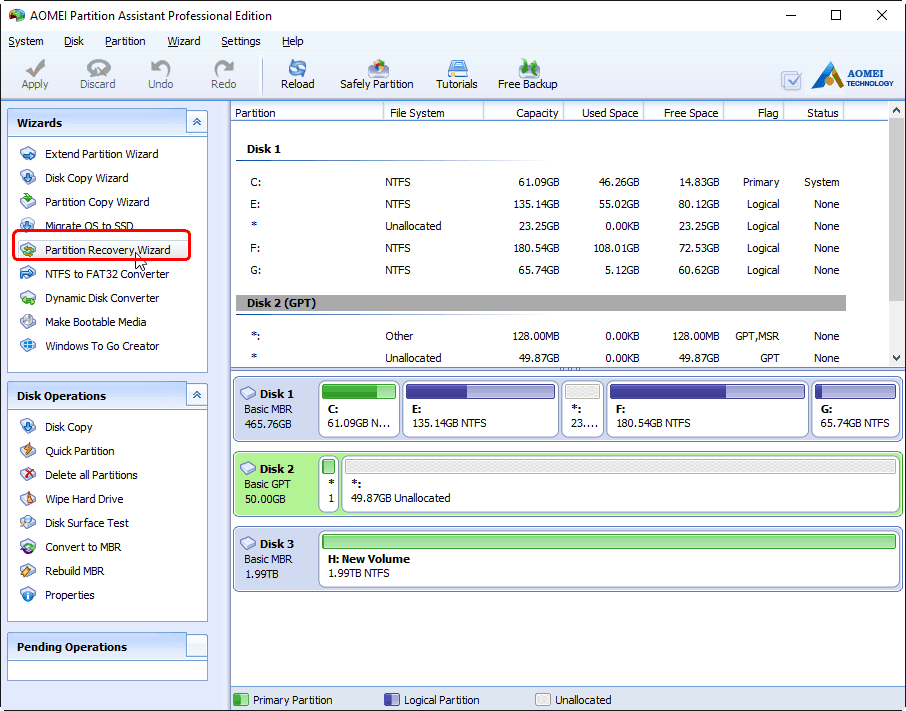Viewport: 906px width, 711px height.
Task: Click Disk Surface Test
Action: [86, 523]
